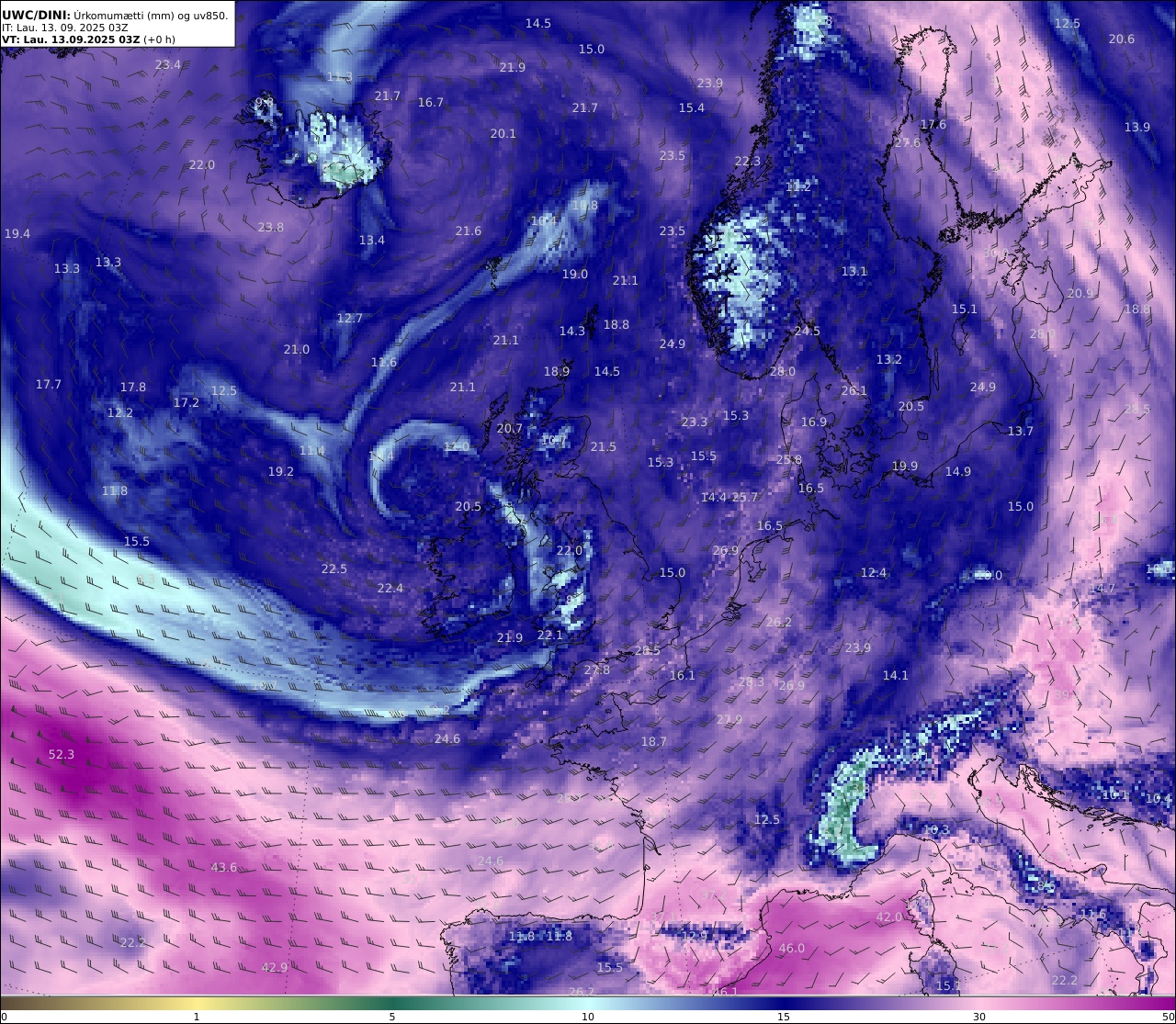Click the 21.6 map value
Image resolution: width=1176 pixels, height=1024 pixels.
tap(469, 231)
